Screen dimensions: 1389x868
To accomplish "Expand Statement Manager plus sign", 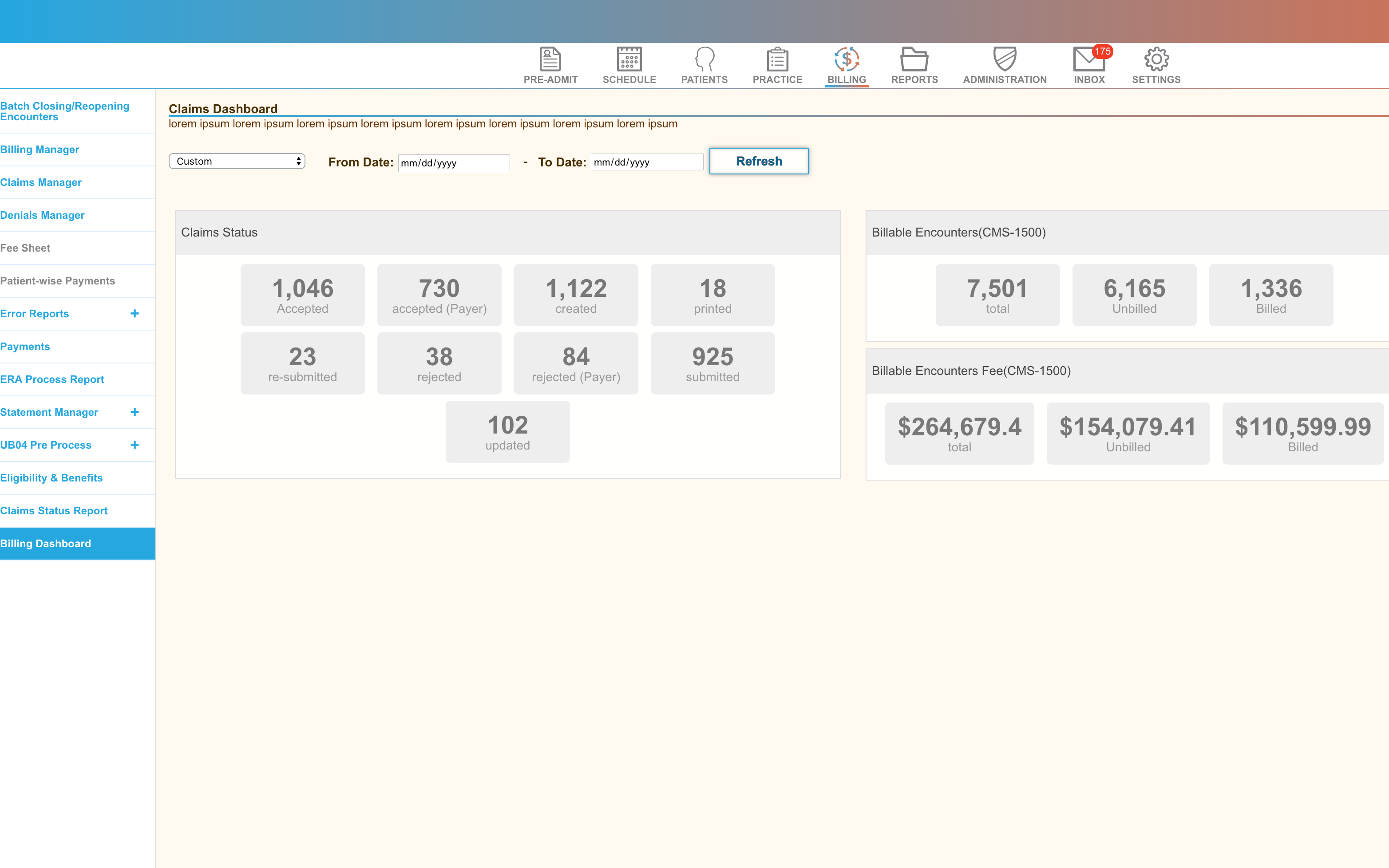I will click(x=135, y=412).
